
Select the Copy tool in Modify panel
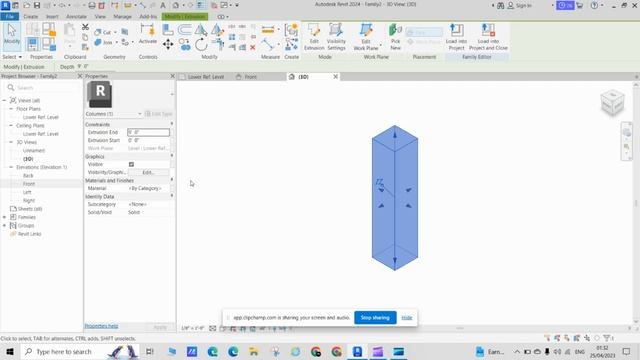pos(184,44)
